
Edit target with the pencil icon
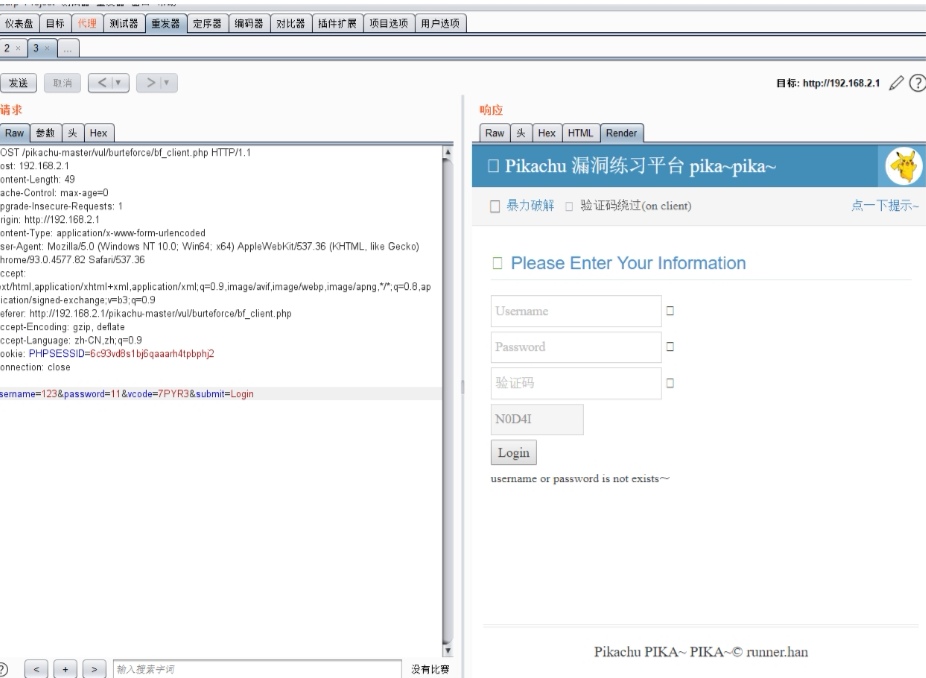click(x=896, y=83)
